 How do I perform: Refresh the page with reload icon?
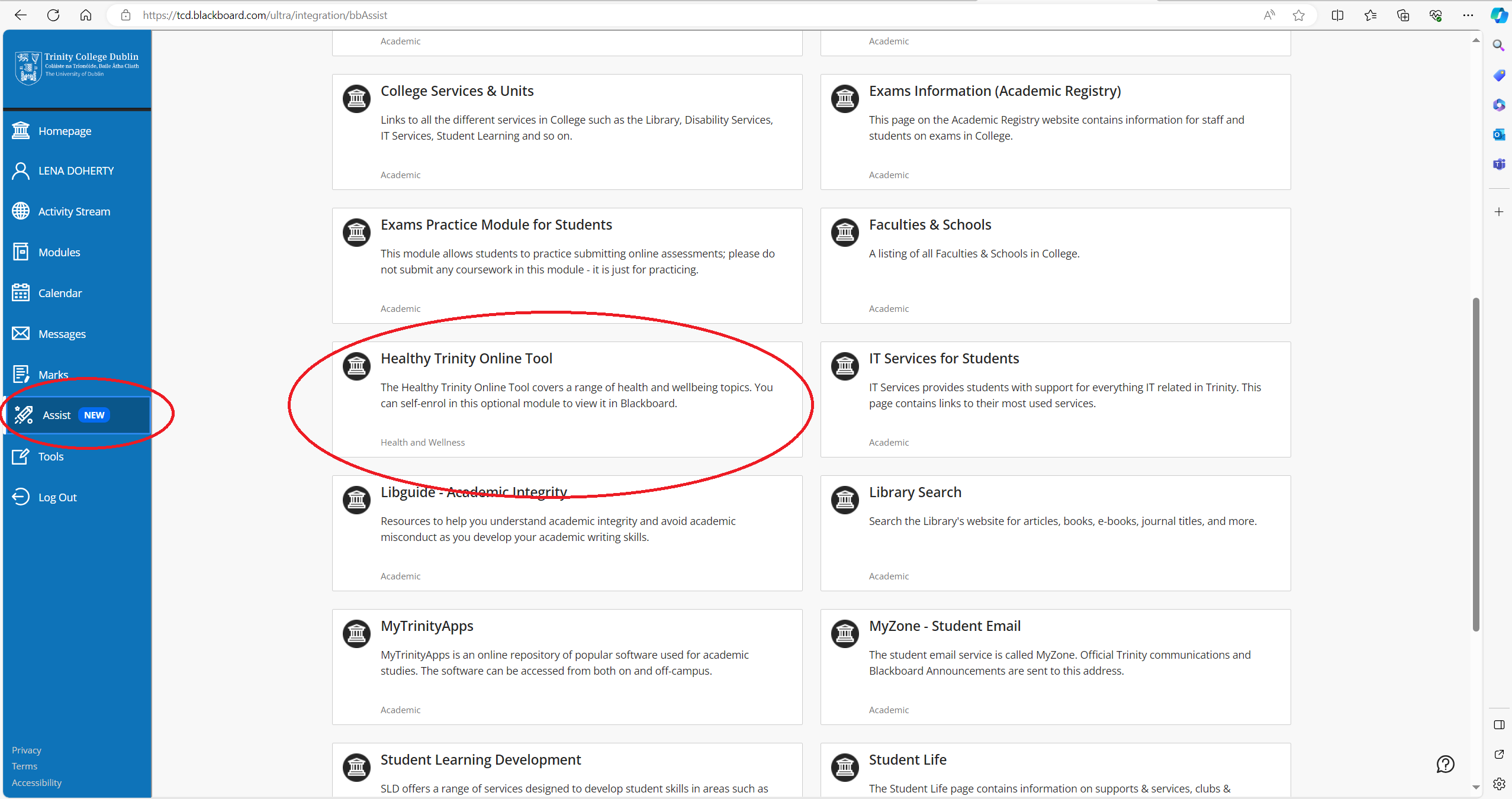tap(53, 15)
